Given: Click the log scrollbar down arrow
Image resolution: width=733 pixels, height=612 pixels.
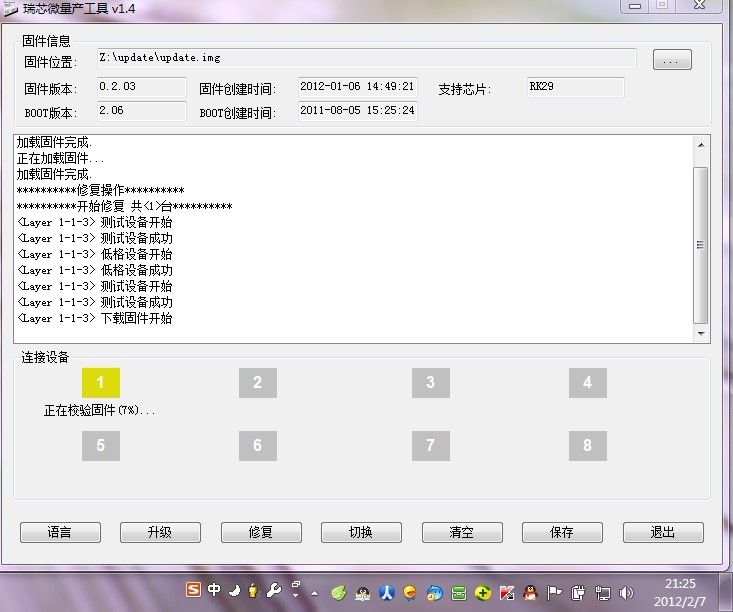Looking at the screenshot, I should point(701,333).
